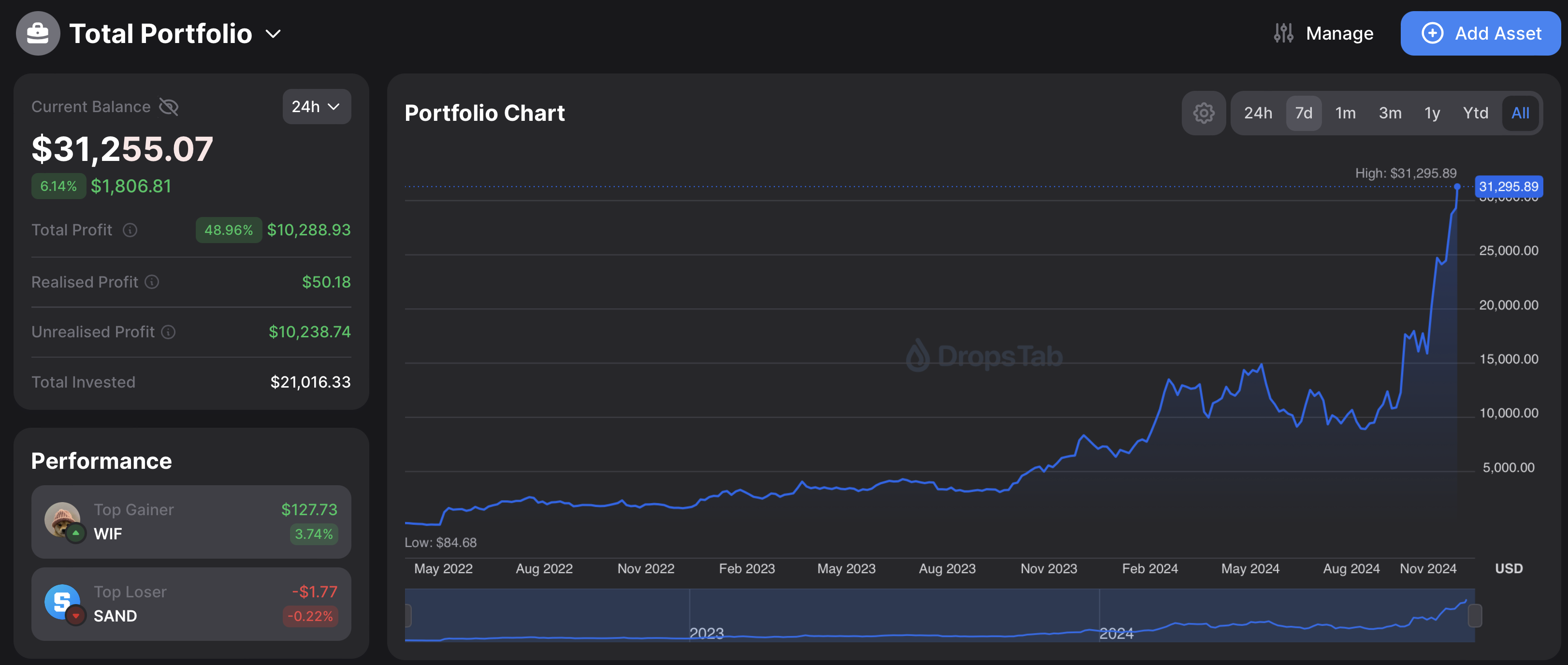Switch chart range to 1m
This screenshot has height=665, width=1568.
click(1345, 113)
